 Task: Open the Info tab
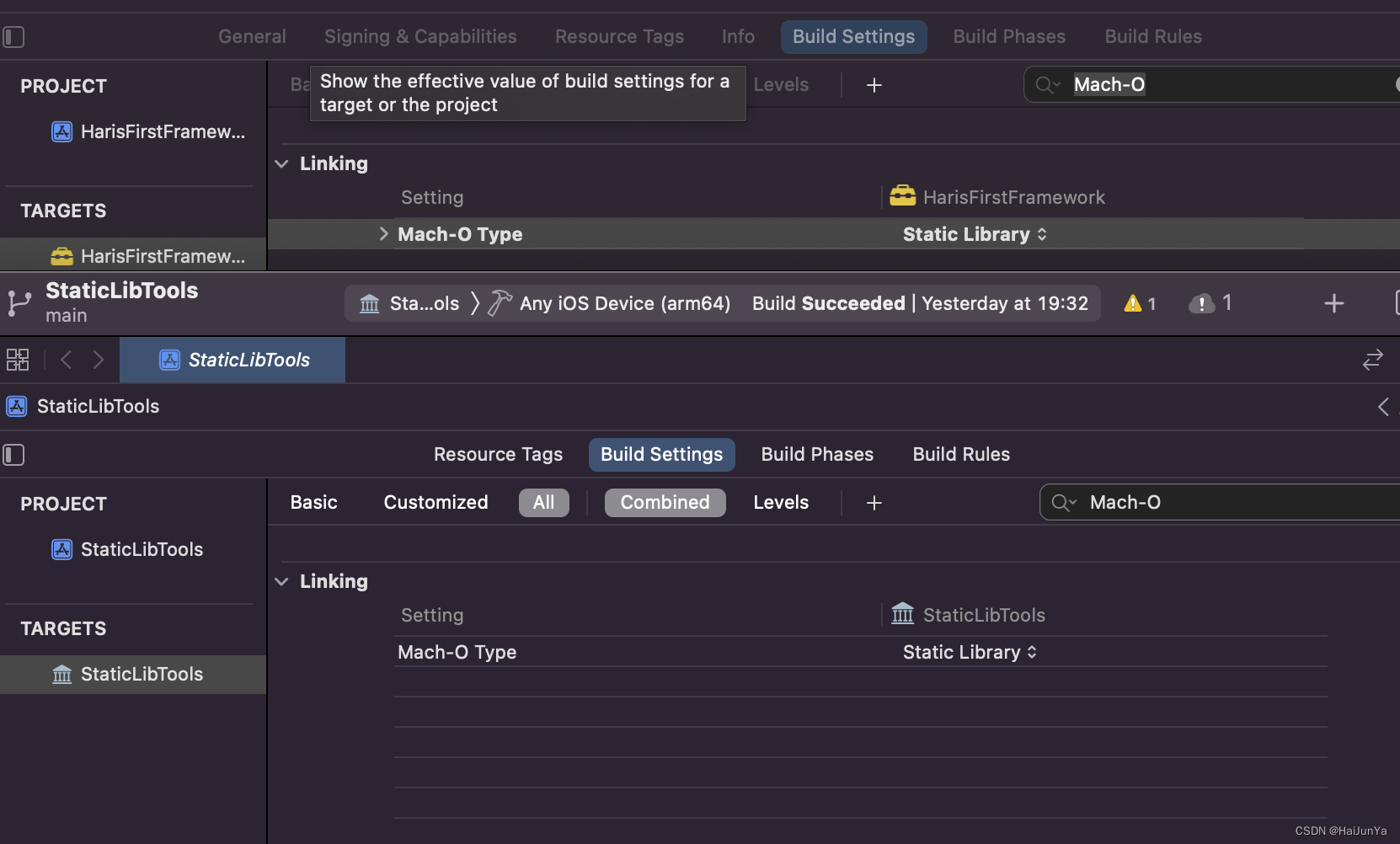point(738,37)
